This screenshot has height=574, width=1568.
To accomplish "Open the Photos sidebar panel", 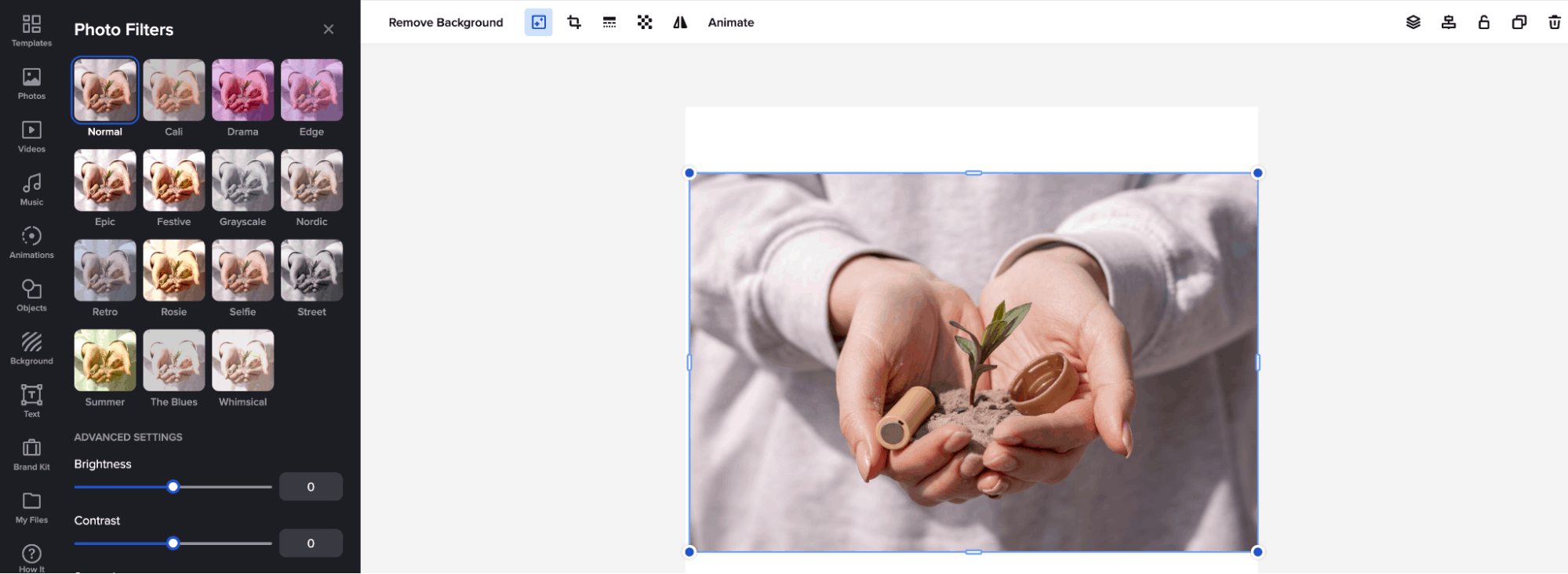I will pos(31,84).
